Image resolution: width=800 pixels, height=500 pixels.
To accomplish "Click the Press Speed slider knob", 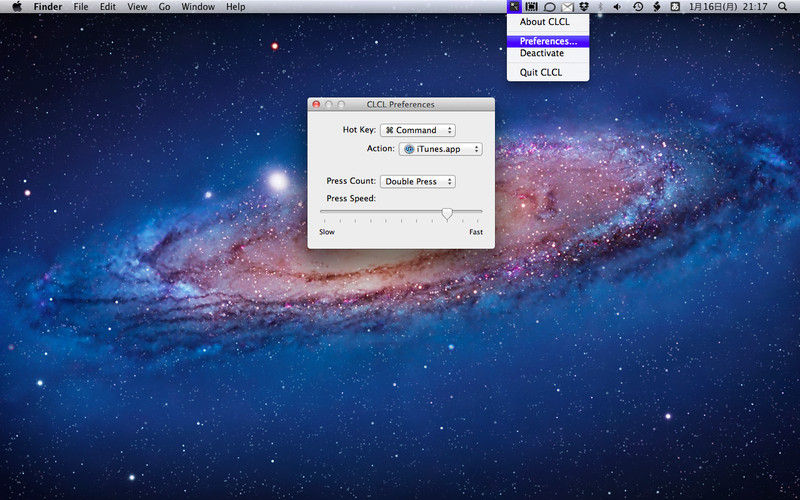I will click(x=447, y=212).
